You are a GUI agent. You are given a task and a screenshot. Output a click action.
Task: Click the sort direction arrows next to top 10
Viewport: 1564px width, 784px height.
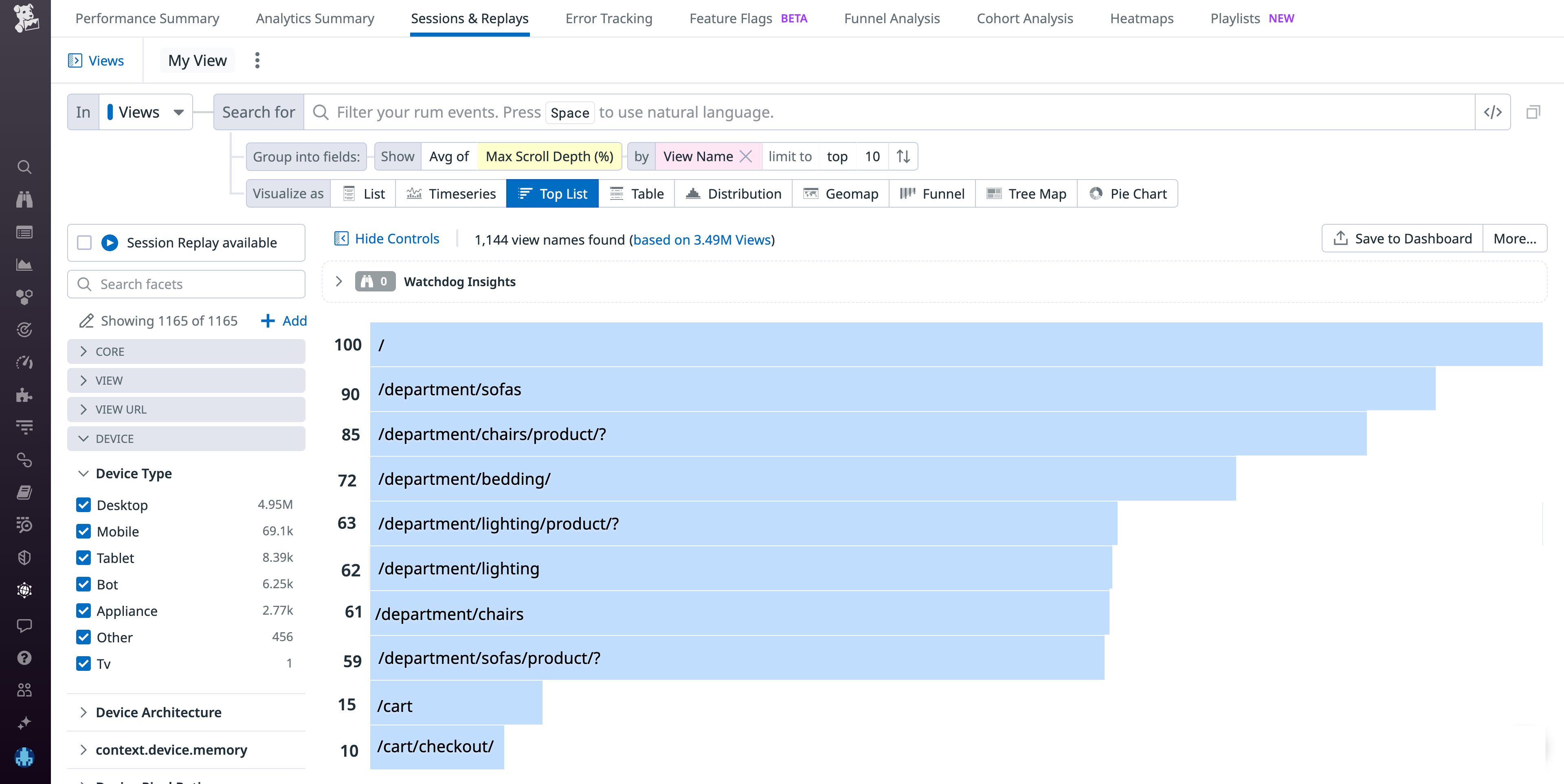(x=903, y=156)
